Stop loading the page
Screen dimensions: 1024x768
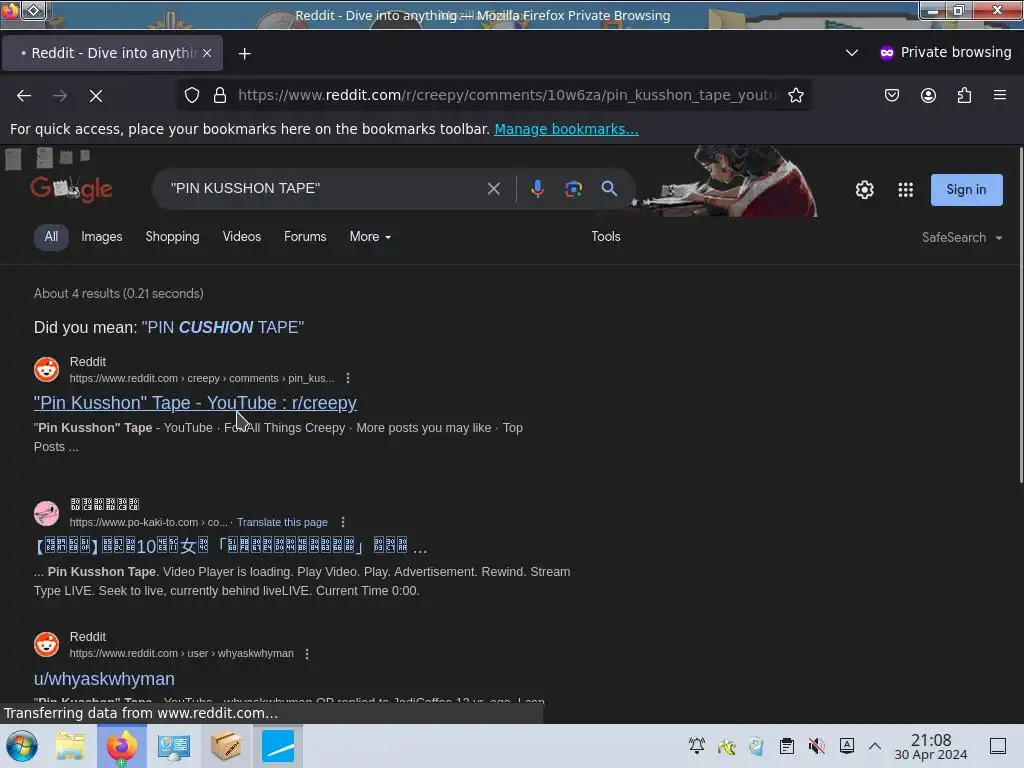point(96,95)
